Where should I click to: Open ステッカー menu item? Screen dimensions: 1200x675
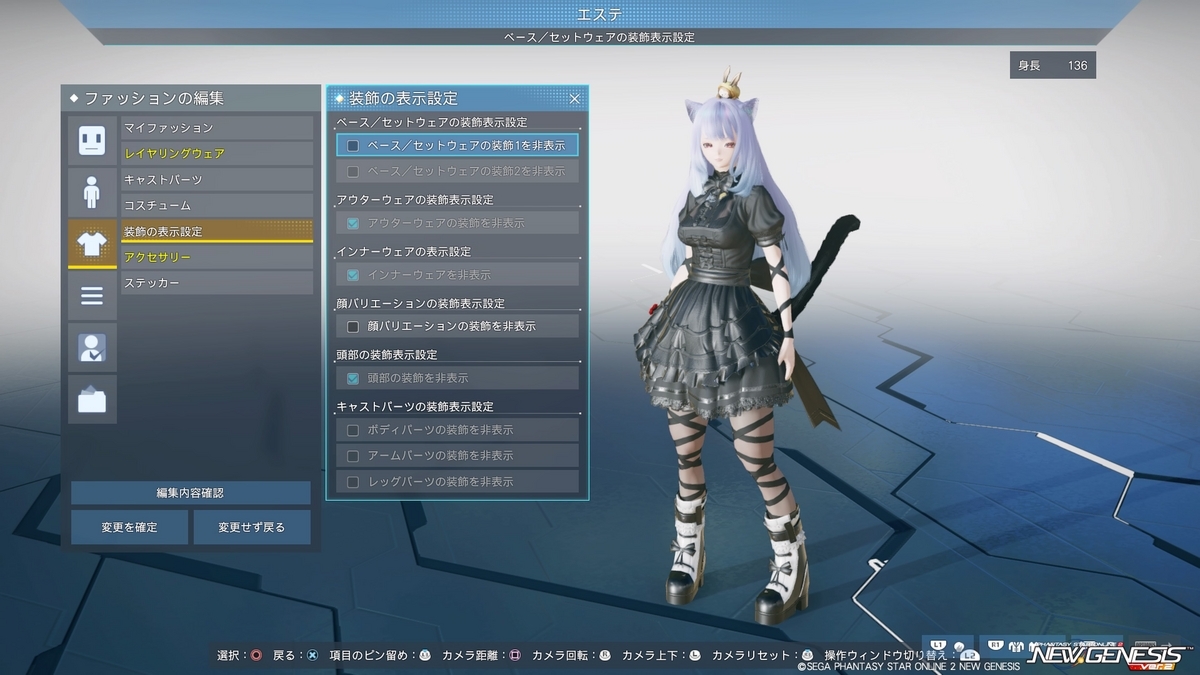[217, 284]
